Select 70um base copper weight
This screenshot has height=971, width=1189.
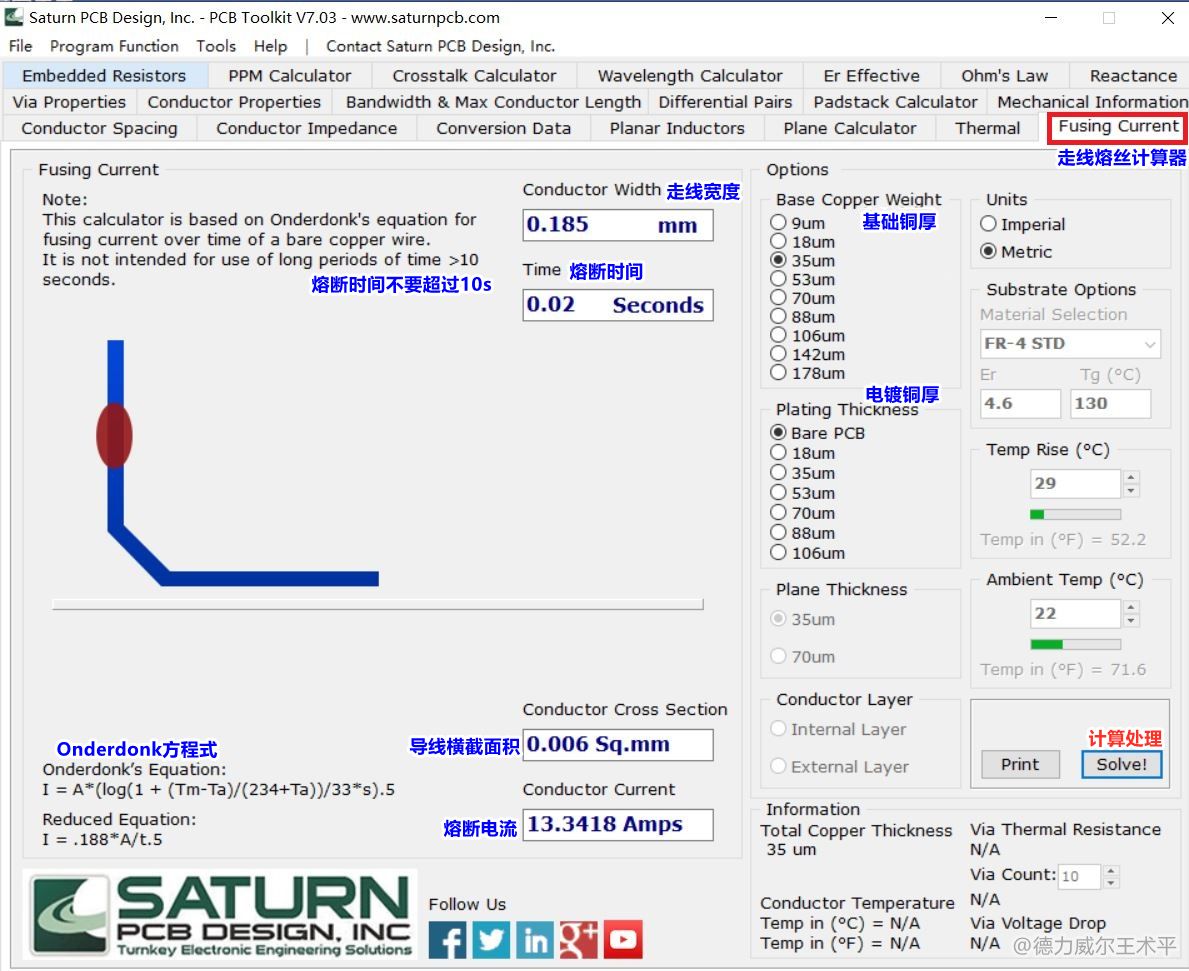pos(779,298)
